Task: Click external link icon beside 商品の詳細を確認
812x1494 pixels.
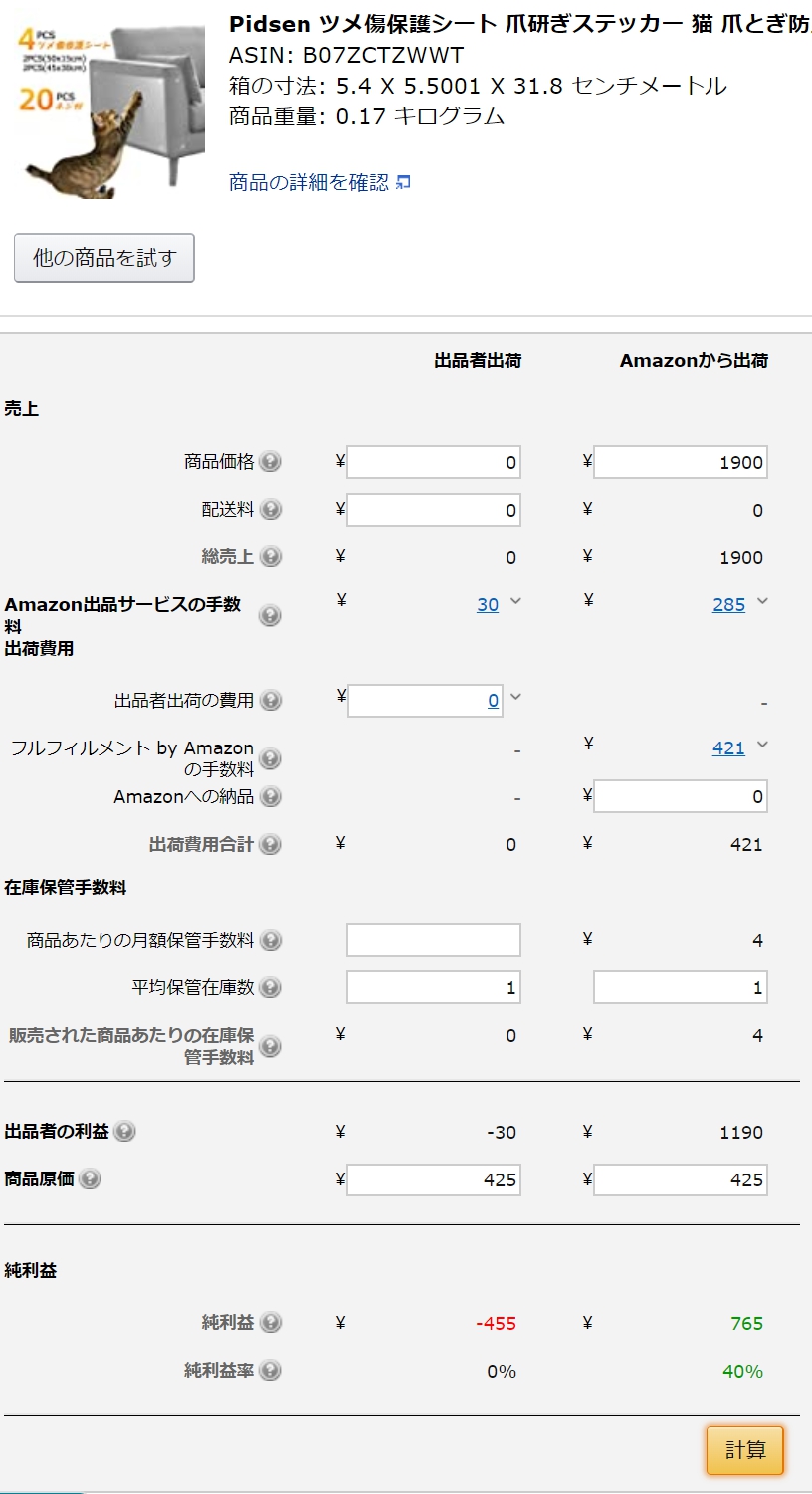Action: [403, 182]
